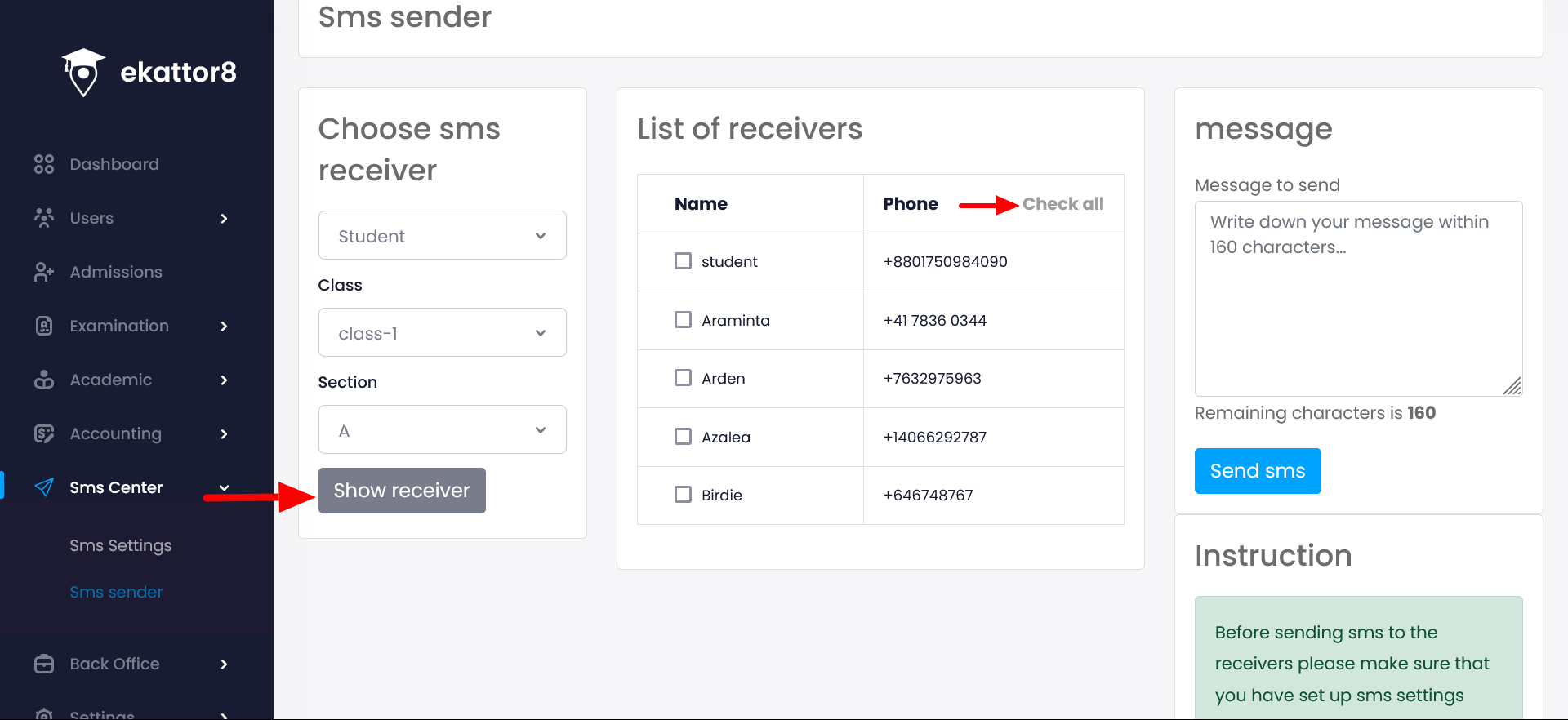Open the class-1 Class dropdown

(442, 333)
